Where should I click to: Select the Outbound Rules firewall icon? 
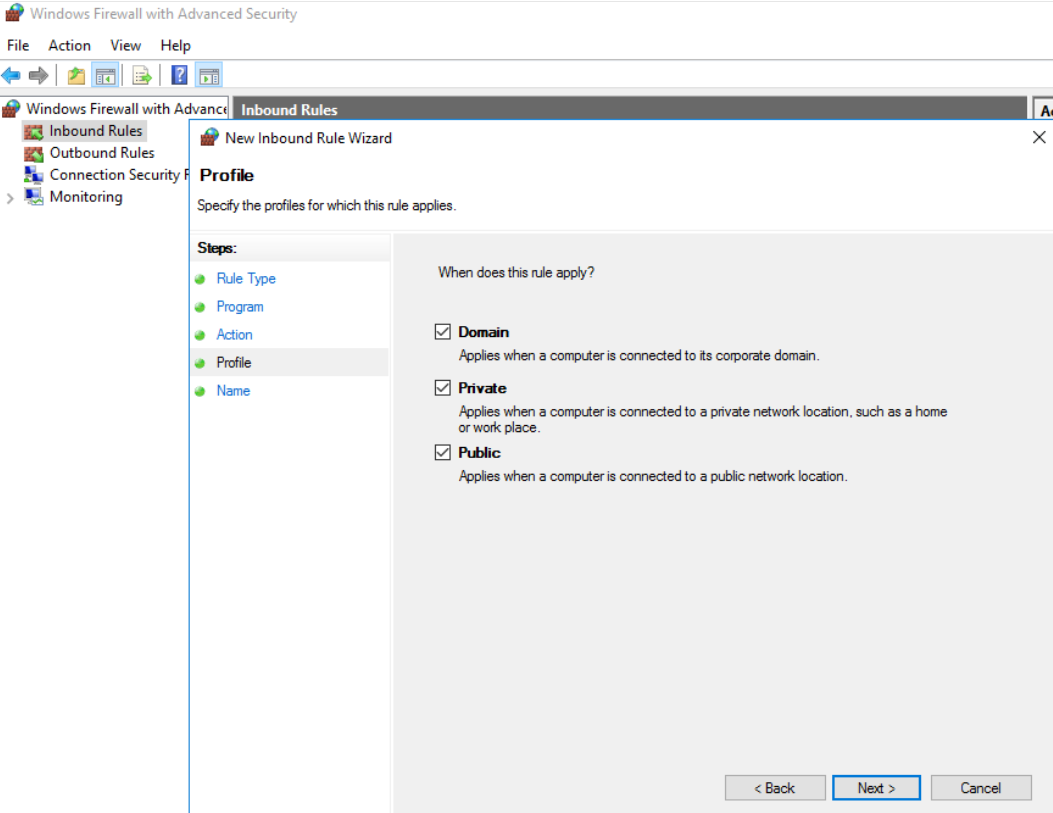[34, 153]
